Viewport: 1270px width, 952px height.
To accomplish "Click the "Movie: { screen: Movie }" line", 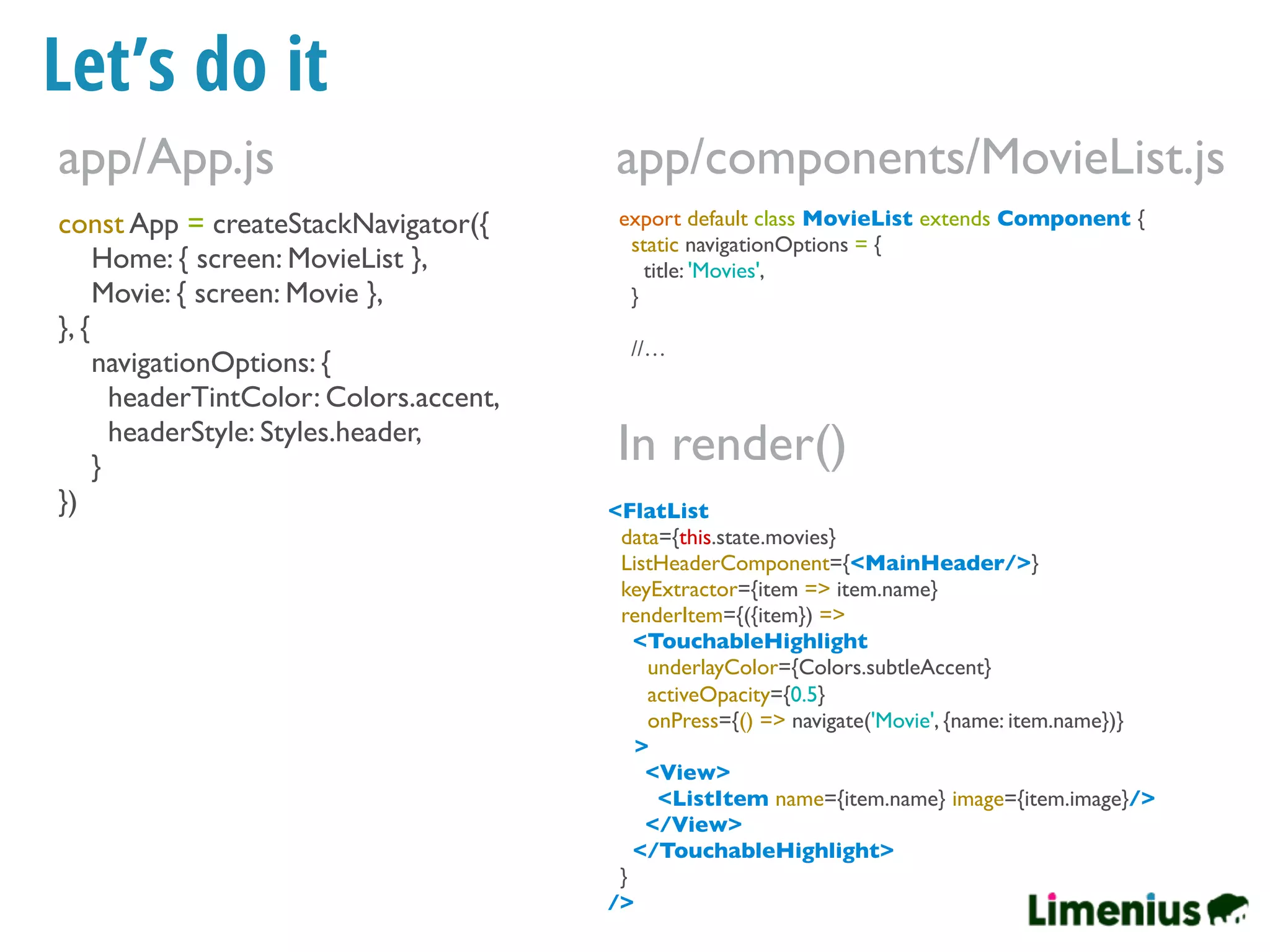I will [237, 294].
